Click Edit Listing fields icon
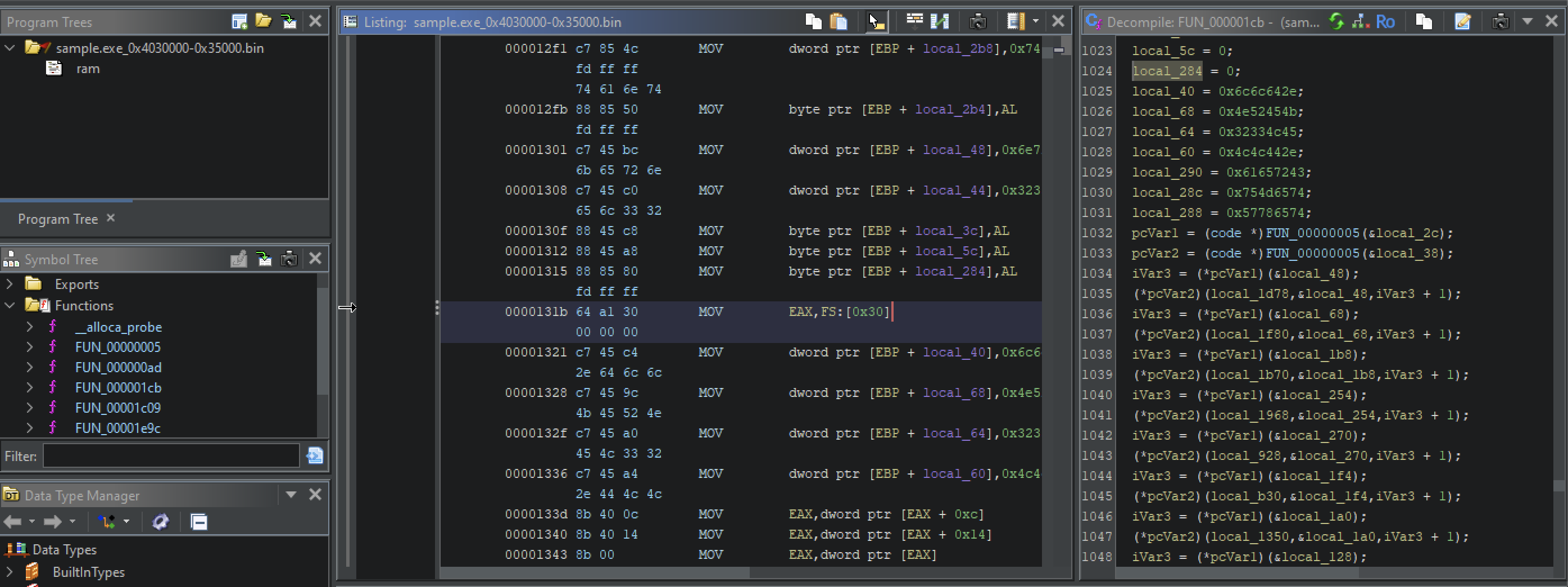 pyautogui.click(x=914, y=21)
